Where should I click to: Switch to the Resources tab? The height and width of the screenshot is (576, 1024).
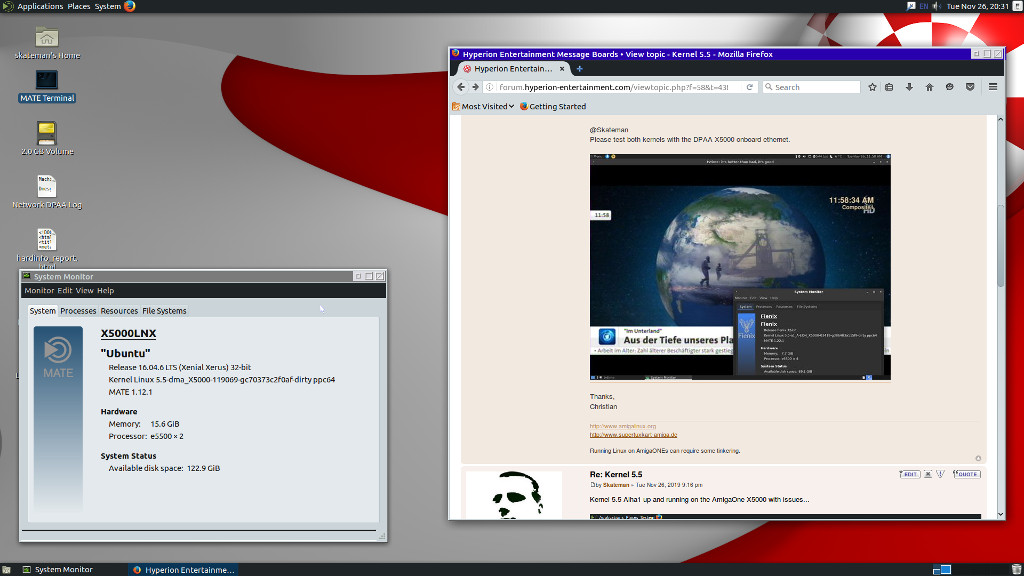[119, 311]
